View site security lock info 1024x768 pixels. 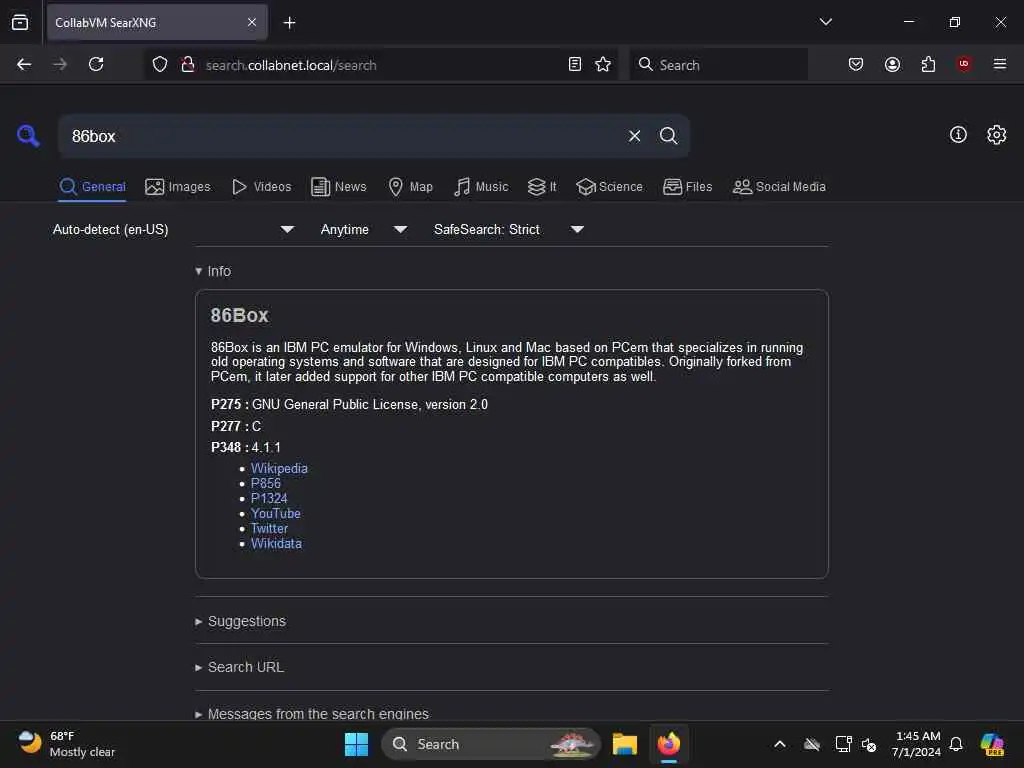(187, 64)
